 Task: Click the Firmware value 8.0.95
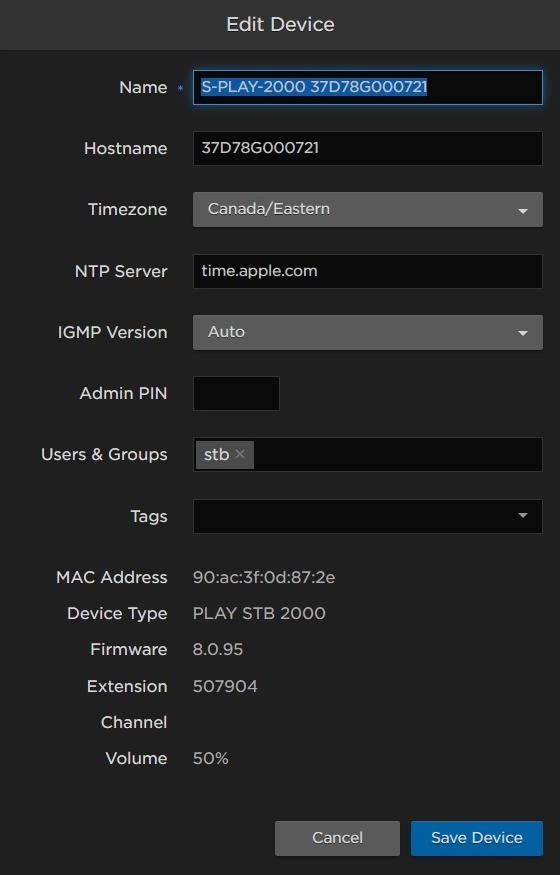[x=218, y=650]
